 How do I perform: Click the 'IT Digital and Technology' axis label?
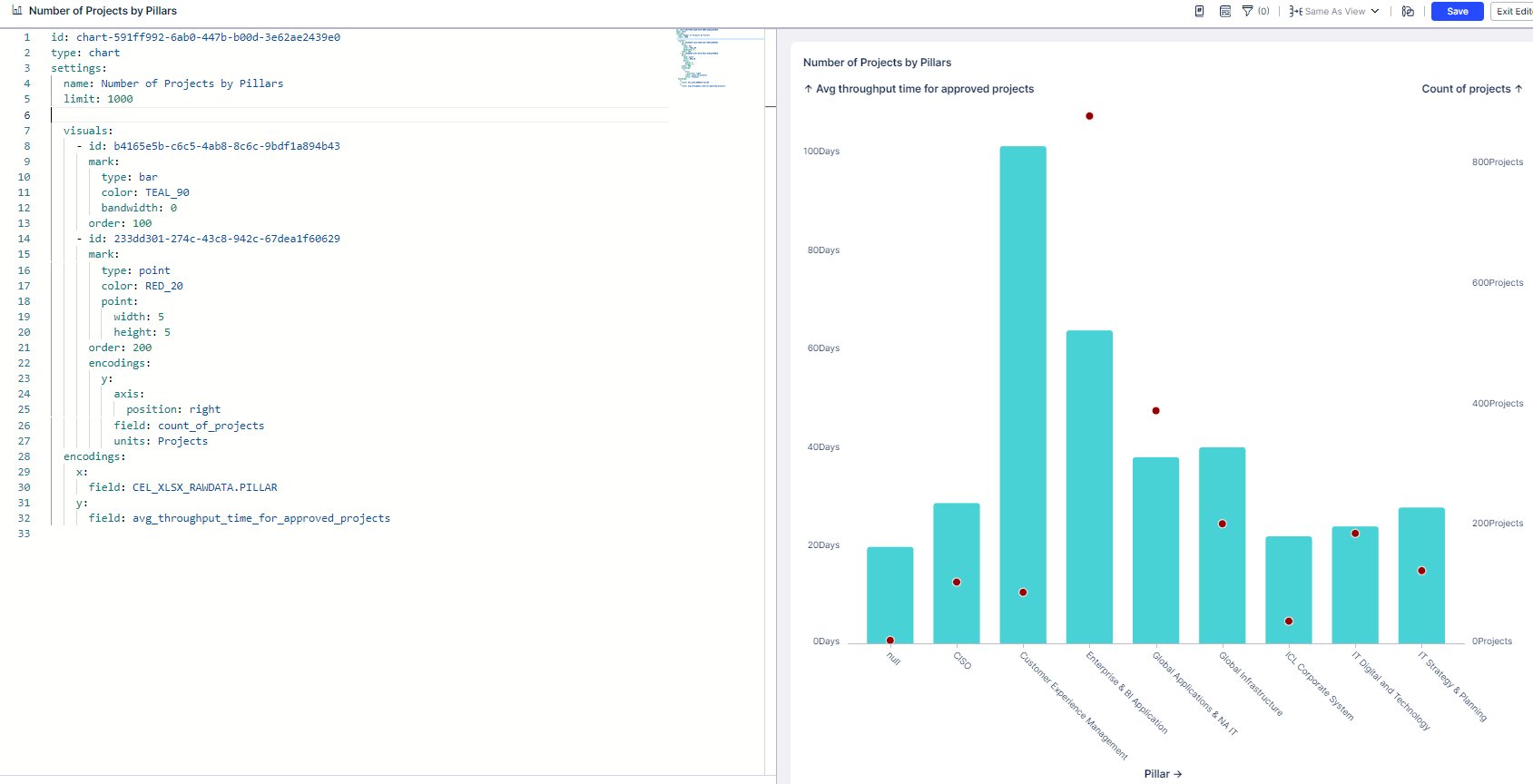[1391, 691]
